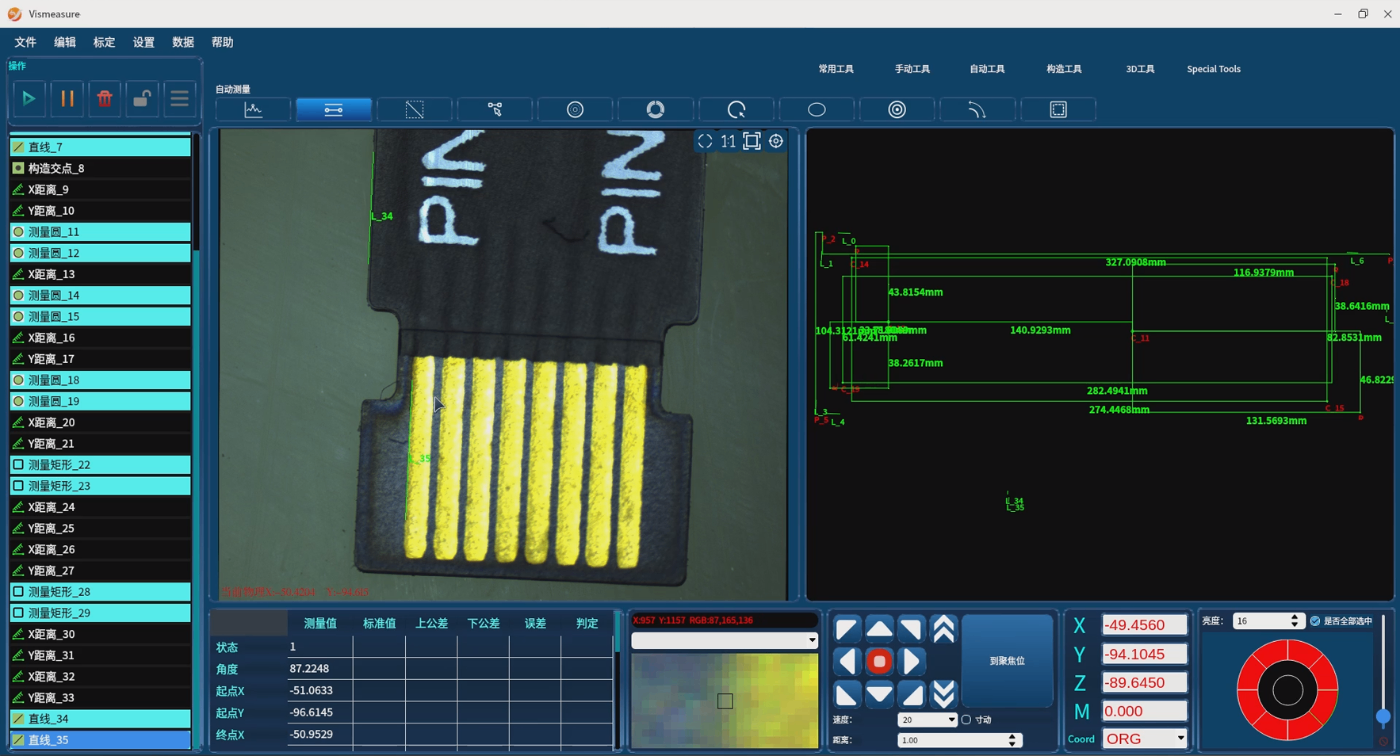Viewport: 1400px width, 756px height.
Task: Click the red trash delete icon
Action: (x=105, y=98)
